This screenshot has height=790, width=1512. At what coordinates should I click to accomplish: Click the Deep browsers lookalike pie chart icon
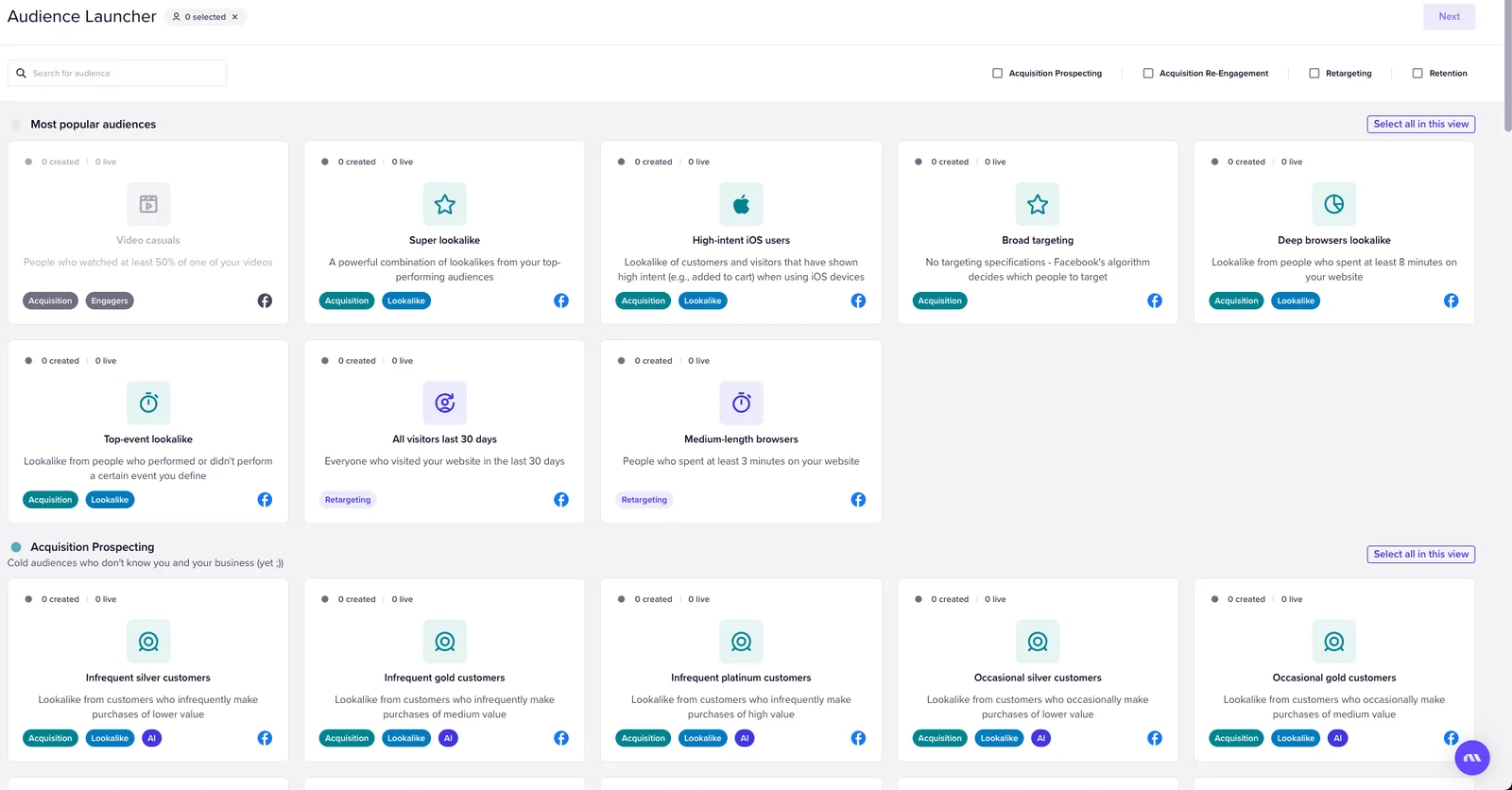point(1333,204)
